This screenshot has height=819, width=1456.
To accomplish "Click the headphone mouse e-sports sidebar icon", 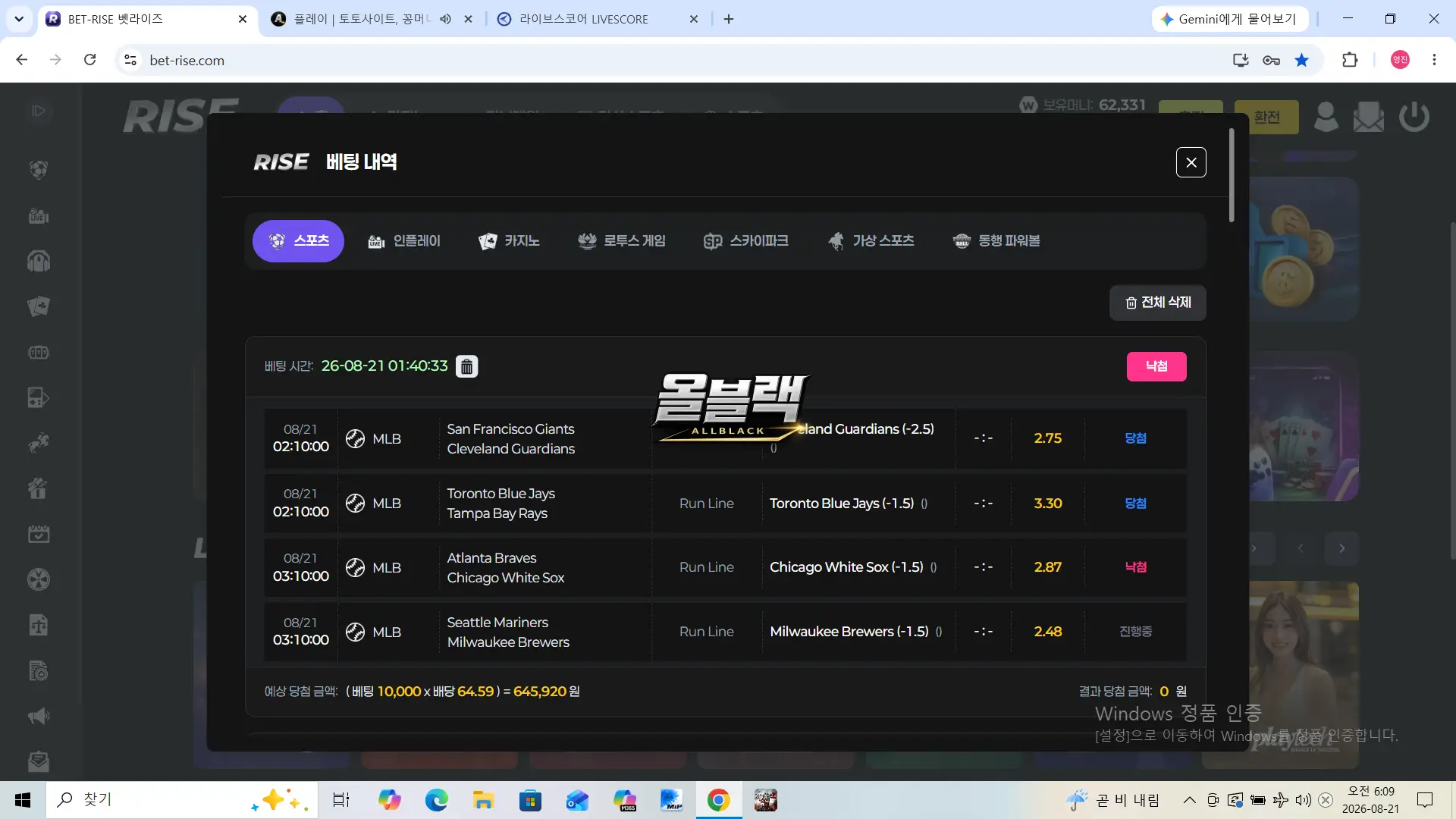I will coord(39,261).
